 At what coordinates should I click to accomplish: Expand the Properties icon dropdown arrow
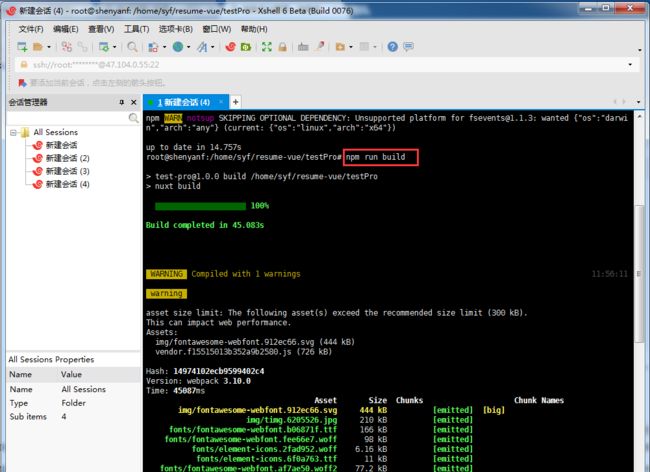(114, 47)
